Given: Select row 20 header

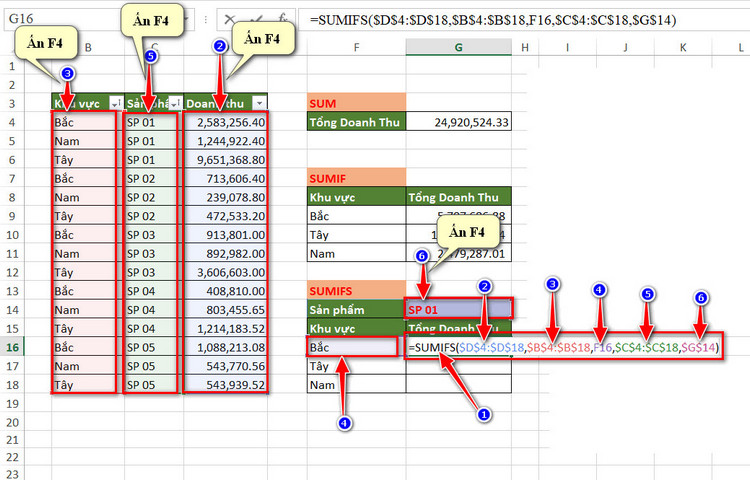Looking at the screenshot, I should 12,423.
